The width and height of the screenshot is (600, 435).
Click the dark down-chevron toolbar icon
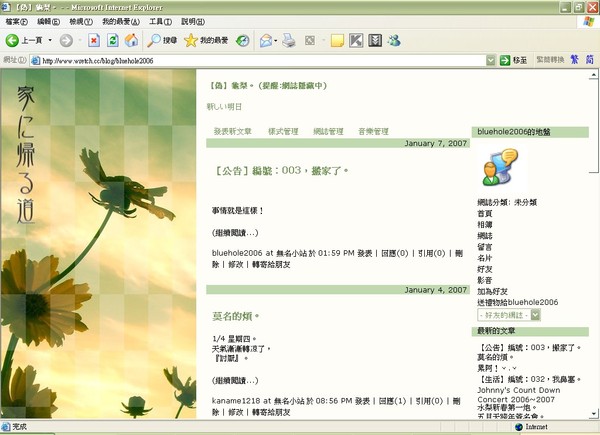click(375, 40)
